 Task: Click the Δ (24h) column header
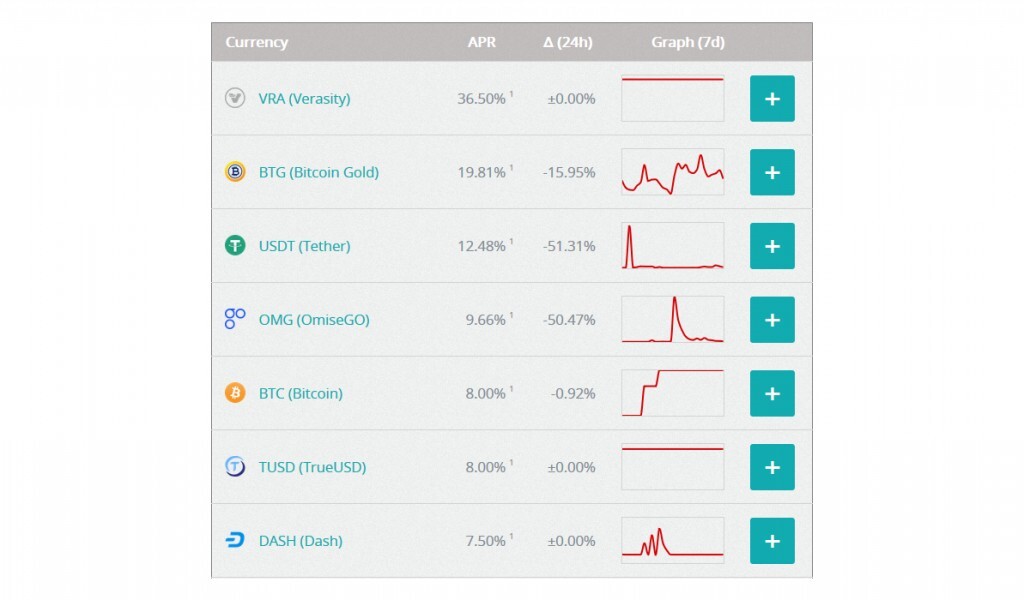pos(568,42)
